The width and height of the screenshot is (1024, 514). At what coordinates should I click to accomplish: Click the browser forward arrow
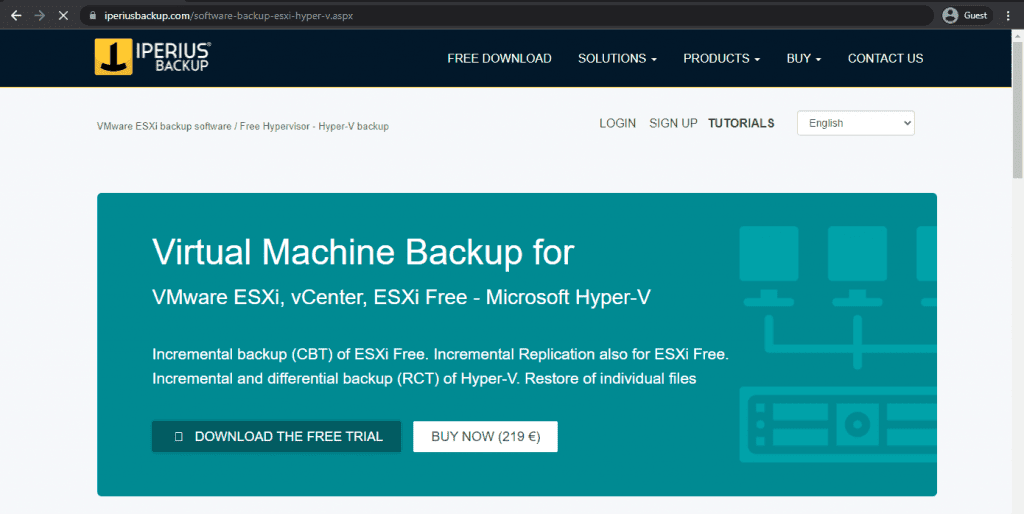click(40, 16)
